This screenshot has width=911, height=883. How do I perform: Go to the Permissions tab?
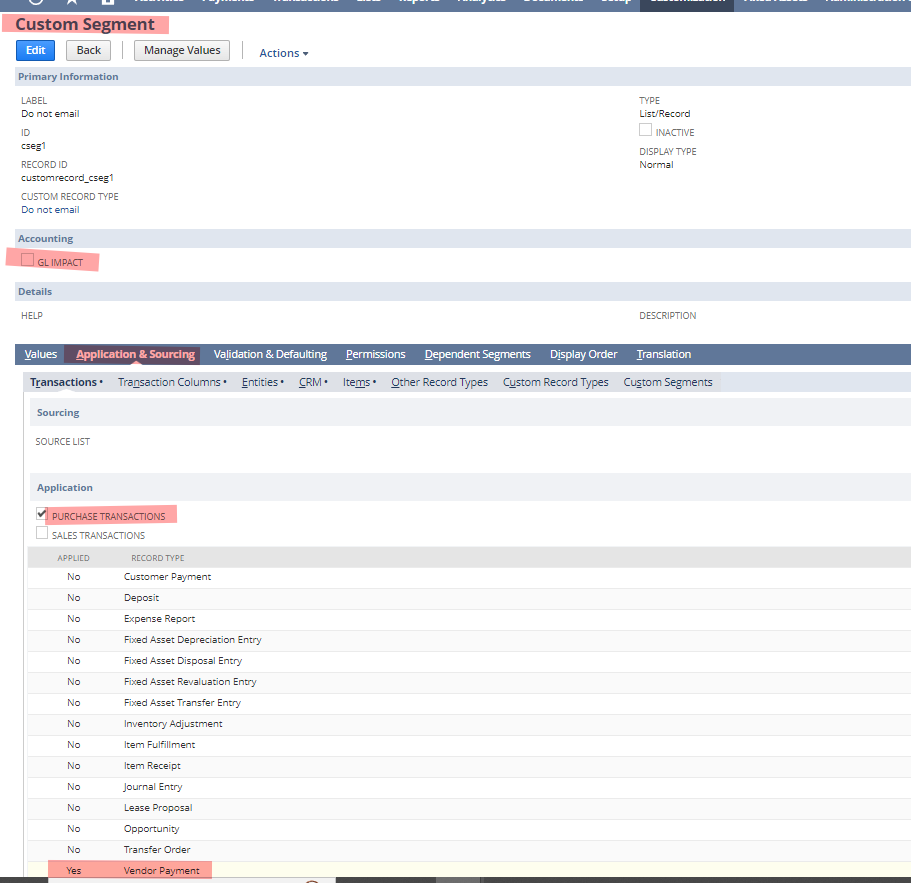[x=375, y=353]
